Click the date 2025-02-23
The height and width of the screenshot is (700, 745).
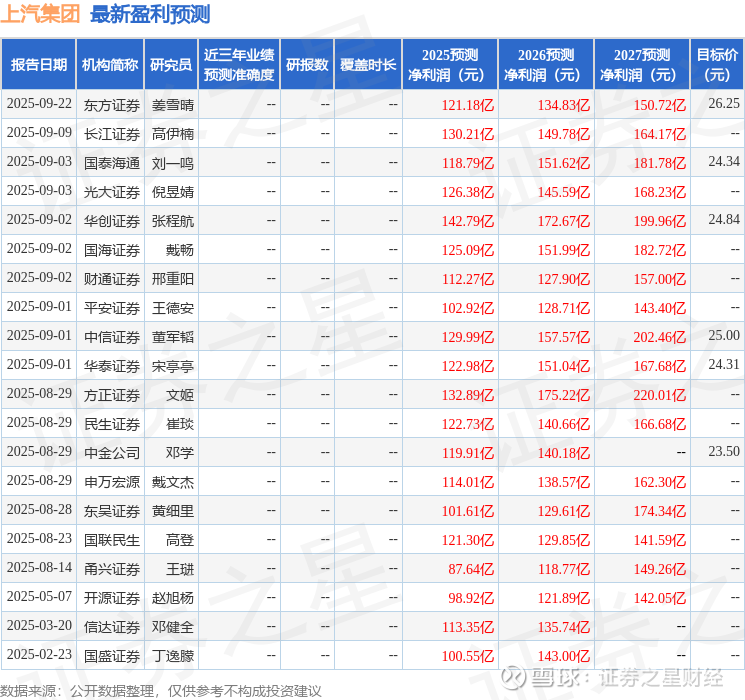pyautogui.click(x=39, y=654)
